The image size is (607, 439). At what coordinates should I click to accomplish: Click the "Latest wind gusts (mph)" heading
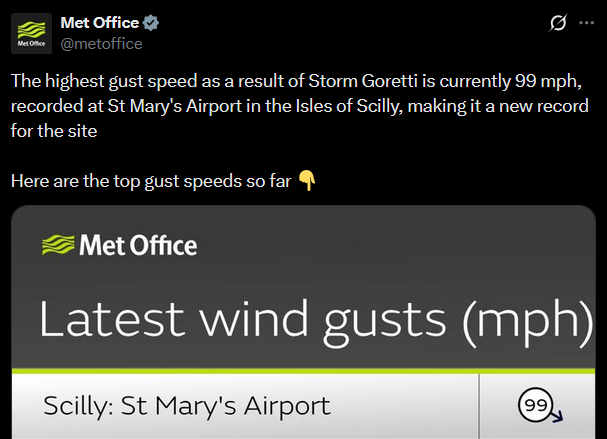click(308, 320)
